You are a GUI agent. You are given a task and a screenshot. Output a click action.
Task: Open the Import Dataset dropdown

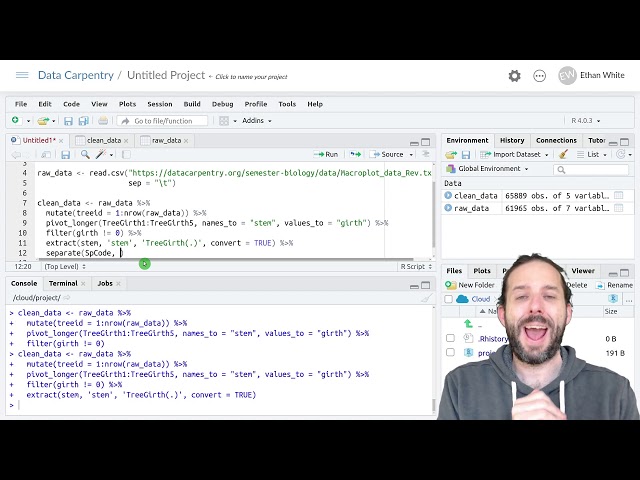[514, 155]
